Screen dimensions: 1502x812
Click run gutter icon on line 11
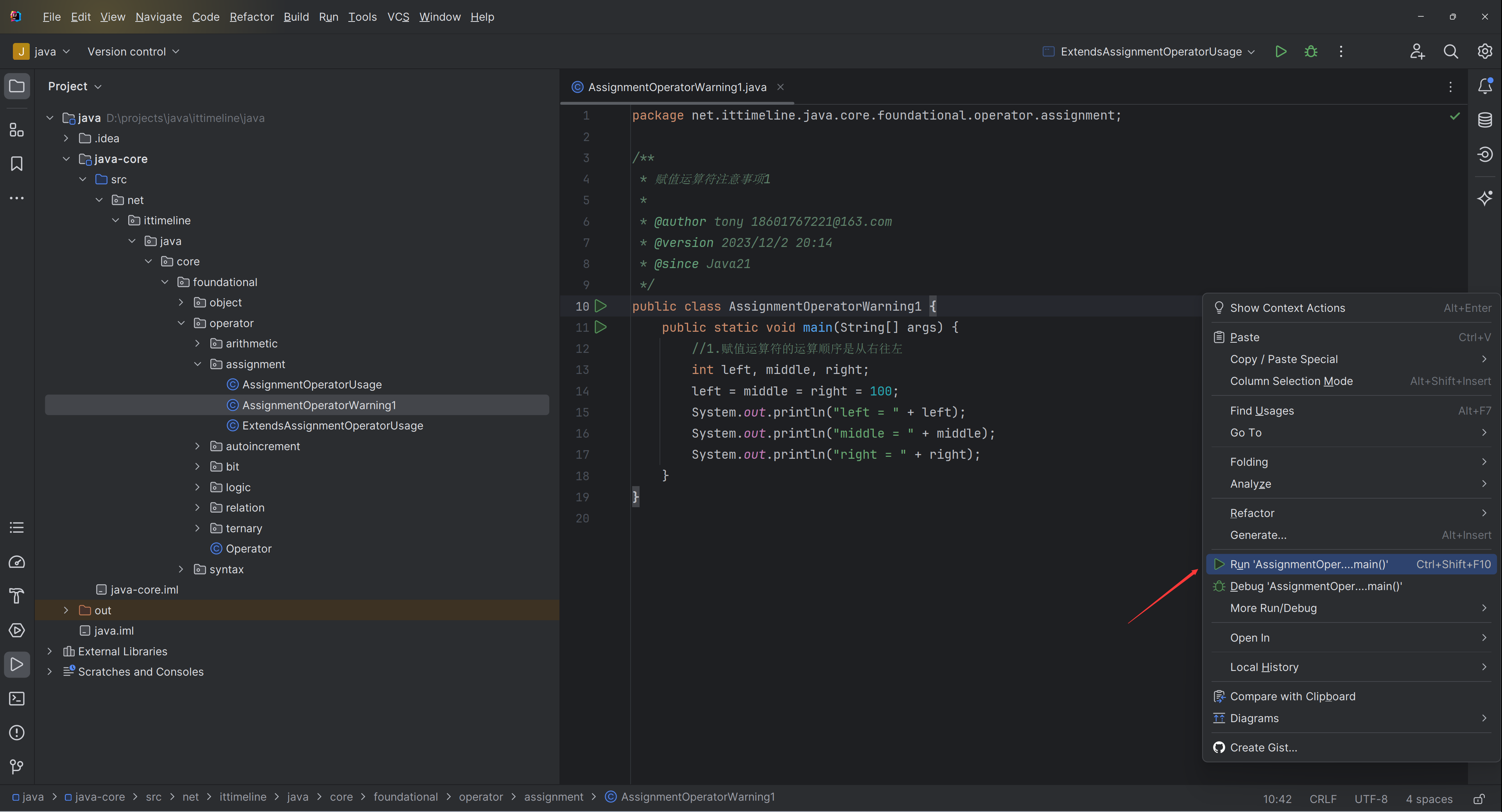click(600, 327)
